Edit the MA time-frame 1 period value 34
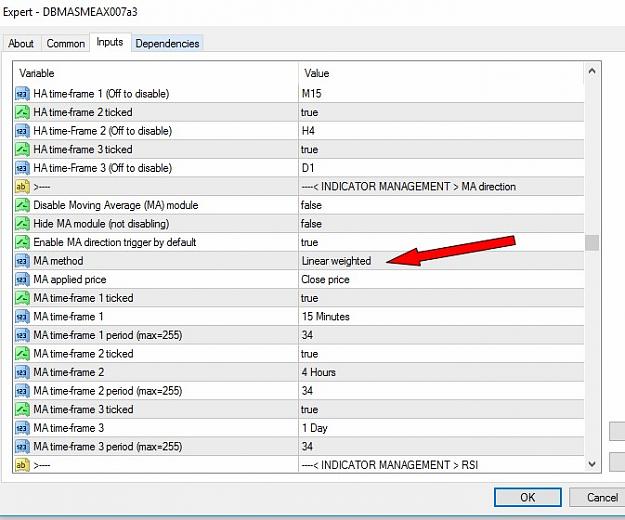 click(x=307, y=335)
